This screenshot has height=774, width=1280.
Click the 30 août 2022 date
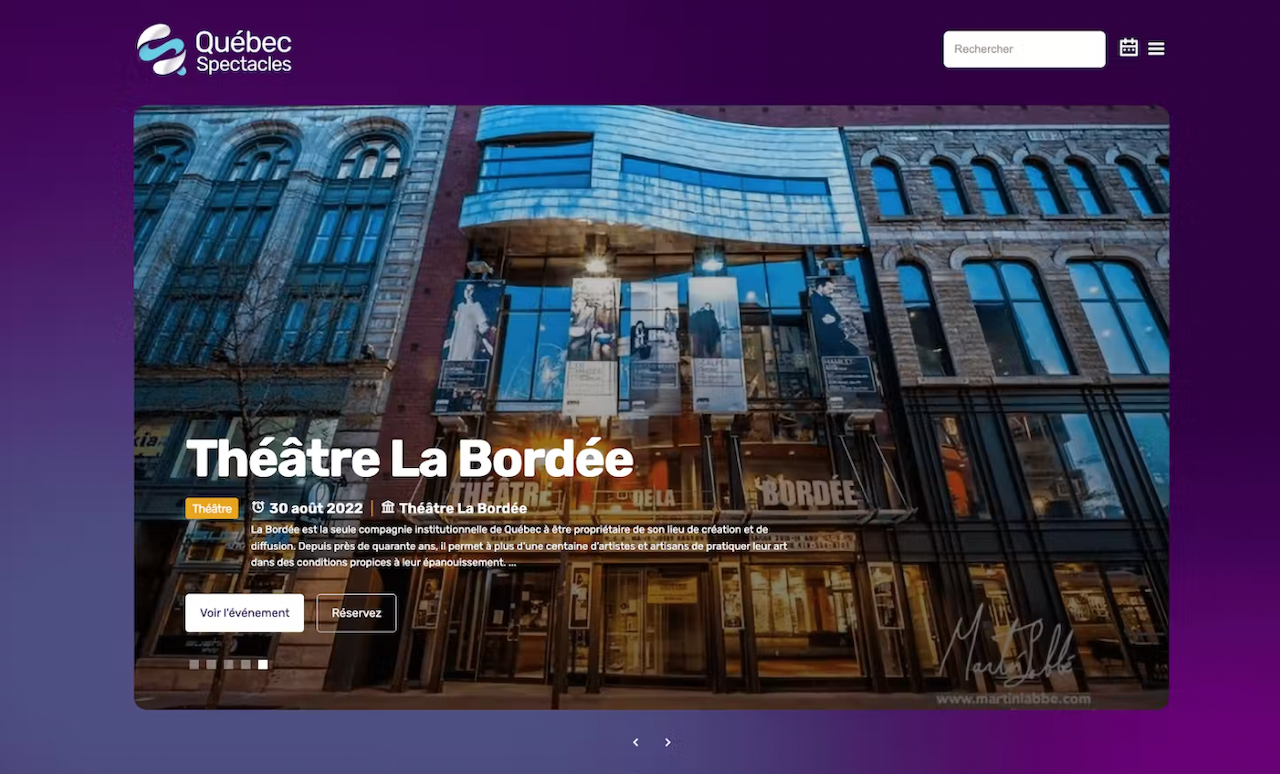(x=315, y=508)
